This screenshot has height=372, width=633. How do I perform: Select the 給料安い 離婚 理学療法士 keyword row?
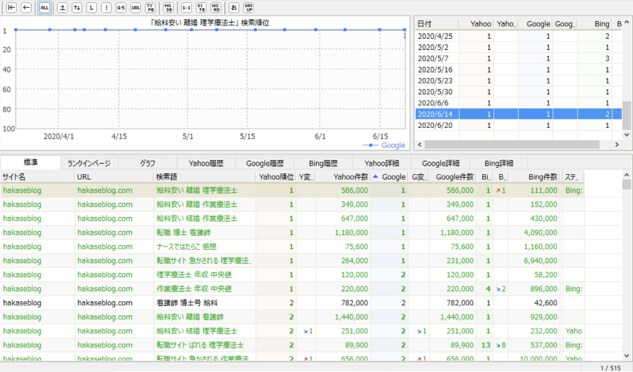coord(292,190)
